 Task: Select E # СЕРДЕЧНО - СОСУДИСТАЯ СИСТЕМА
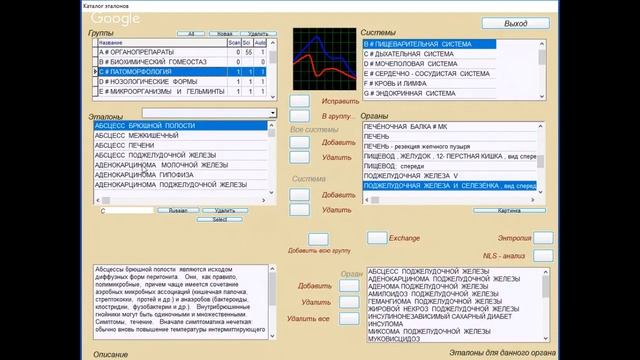click(x=429, y=73)
